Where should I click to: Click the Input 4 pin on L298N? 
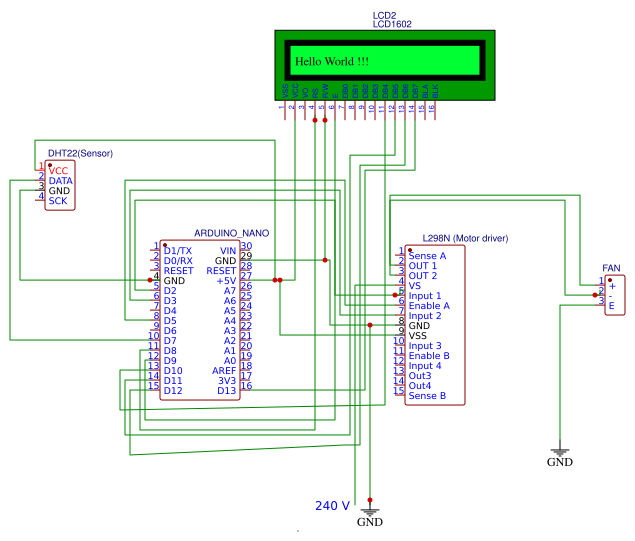coord(425,366)
